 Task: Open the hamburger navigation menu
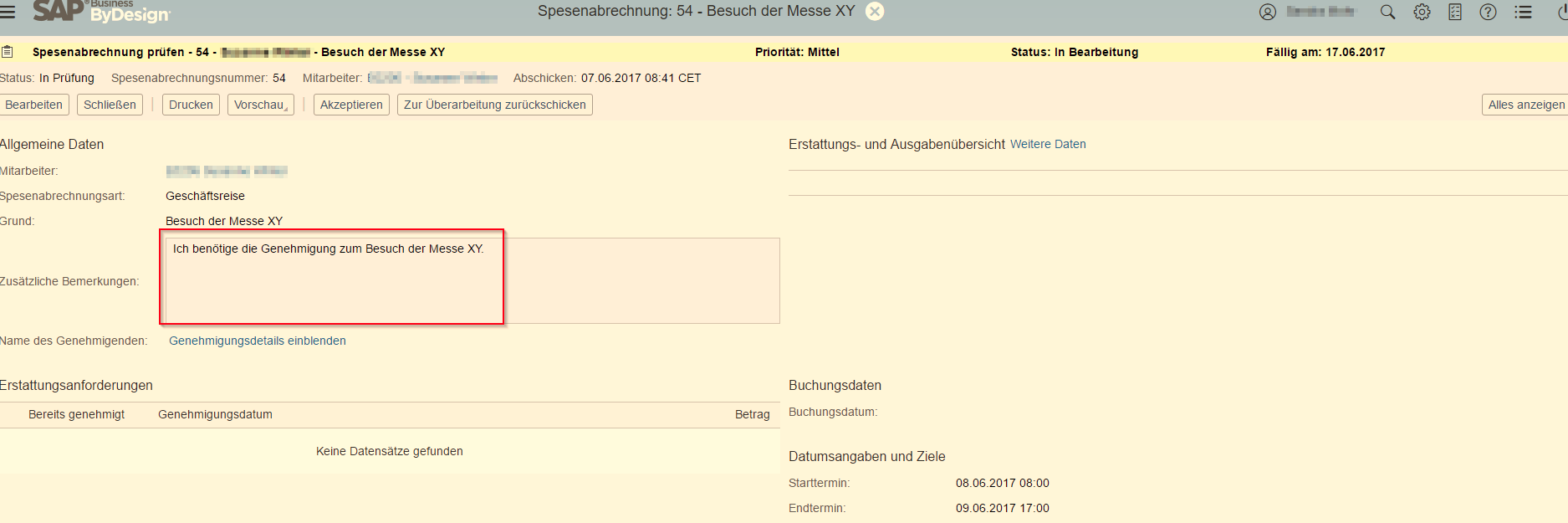click(x=8, y=12)
